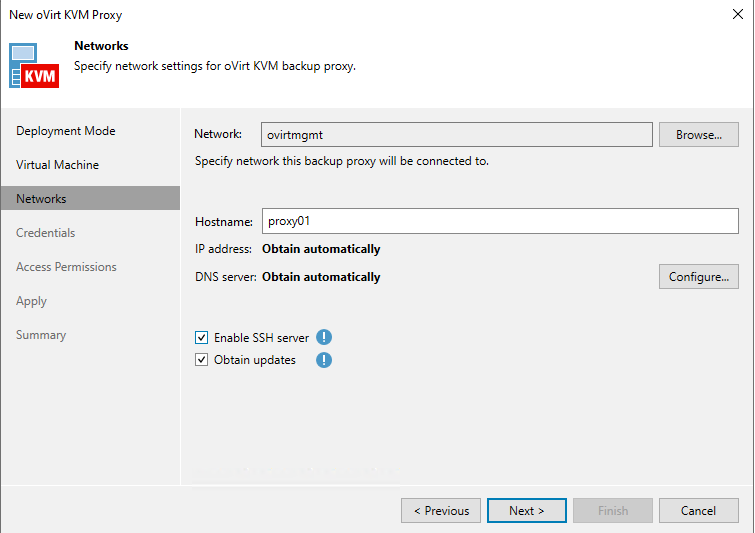Toggle the Obtain updates checkbox
The height and width of the screenshot is (533, 755).
pos(202,360)
